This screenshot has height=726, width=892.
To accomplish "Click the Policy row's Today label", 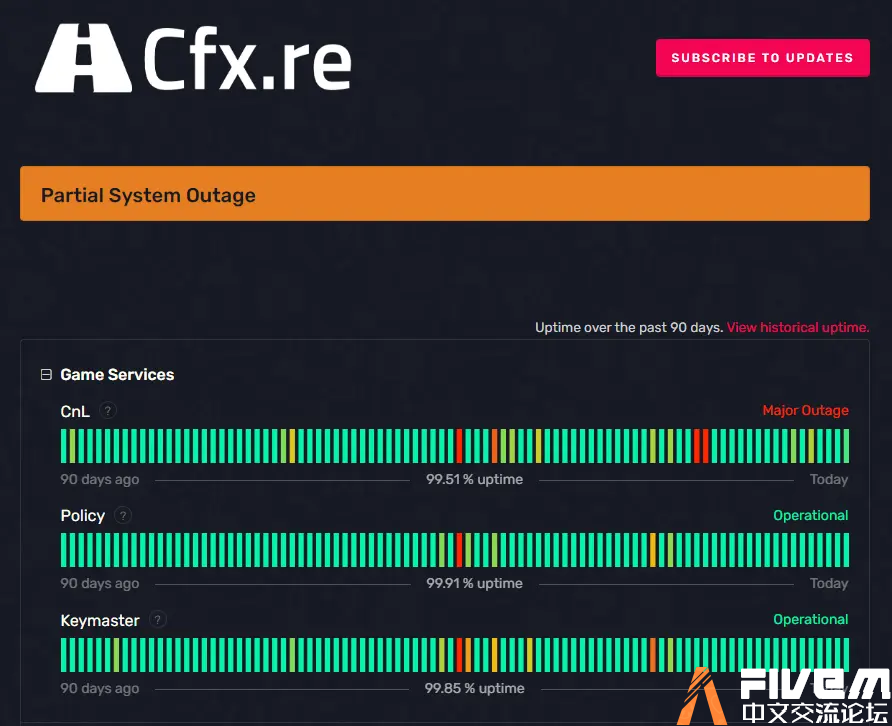I will tap(829, 584).
